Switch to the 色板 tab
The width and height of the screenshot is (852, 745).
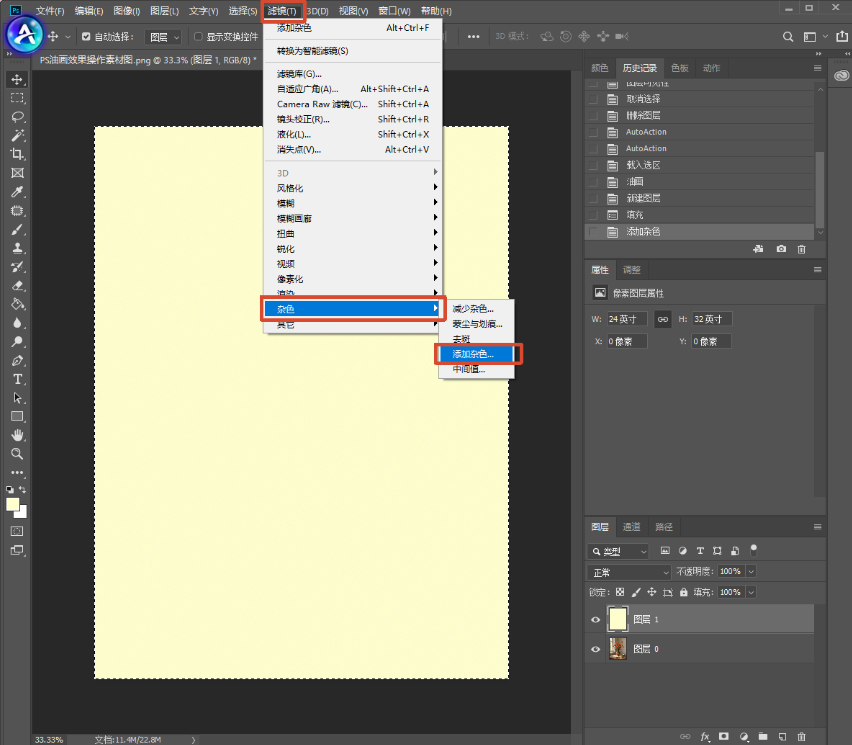click(x=680, y=68)
